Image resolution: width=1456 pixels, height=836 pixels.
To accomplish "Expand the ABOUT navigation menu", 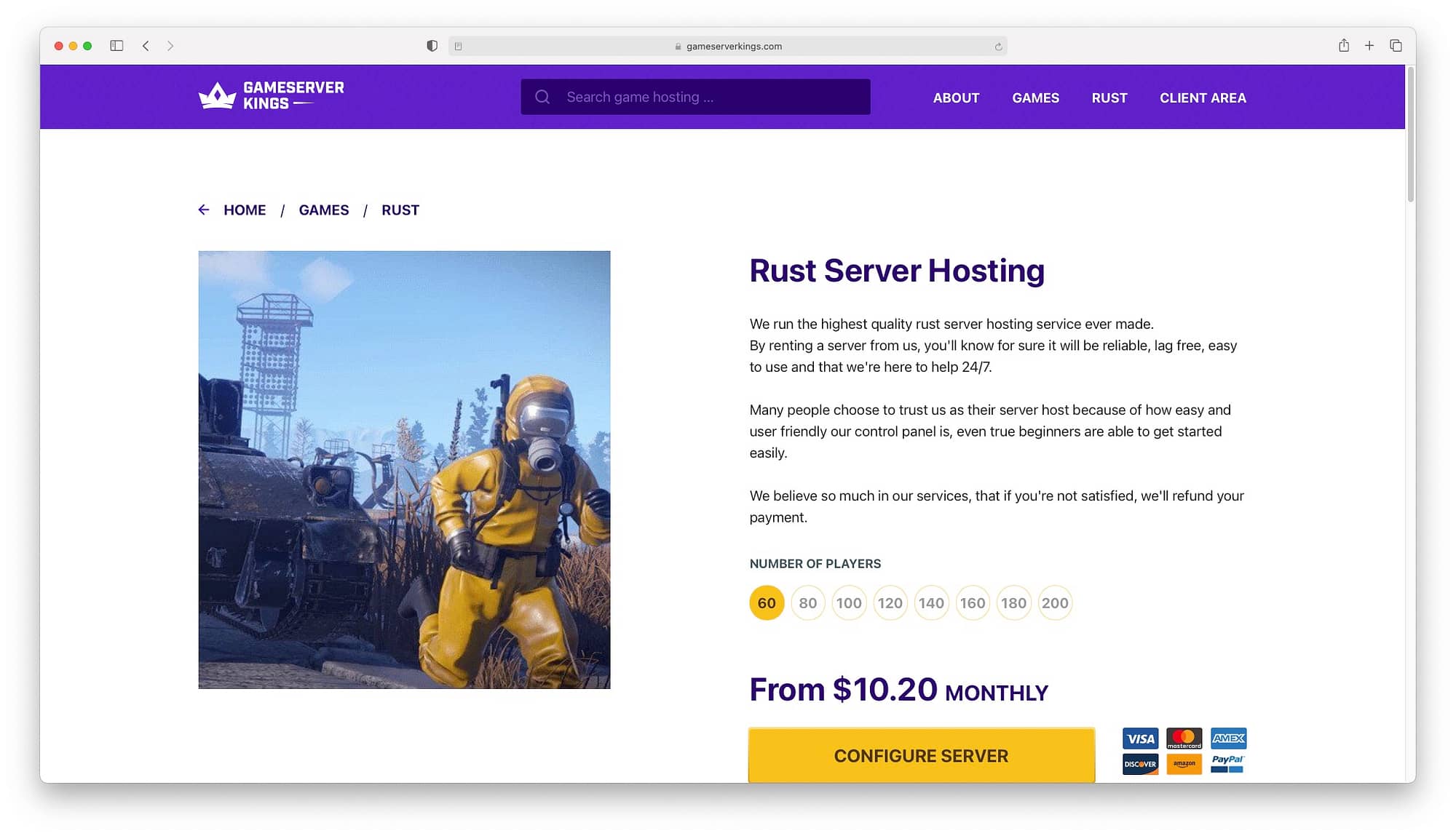I will pos(955,97).
